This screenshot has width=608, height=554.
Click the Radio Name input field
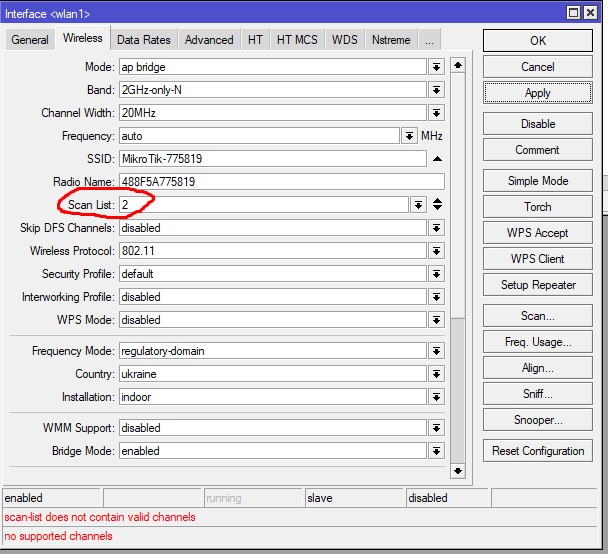(x=282, y=181)
